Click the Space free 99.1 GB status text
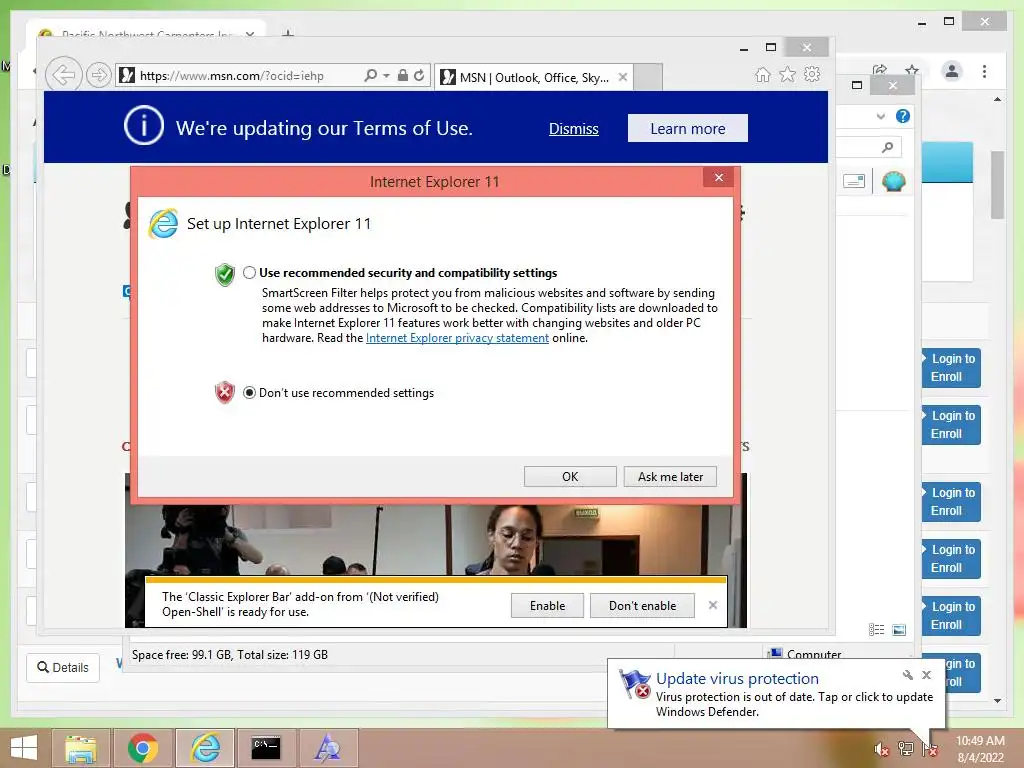 pos(230,654)
